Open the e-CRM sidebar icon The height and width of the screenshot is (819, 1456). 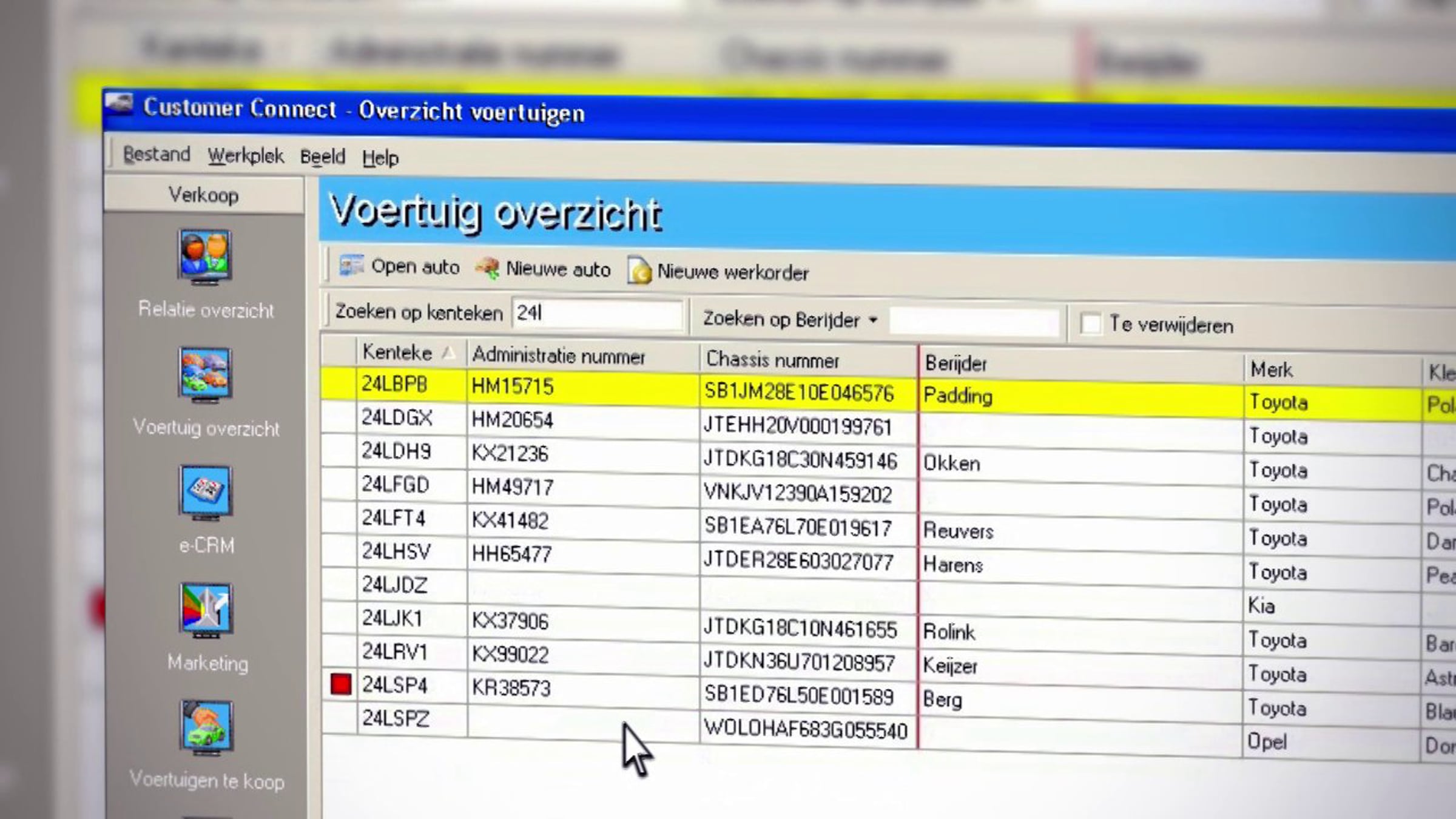[x=205, y=492]
